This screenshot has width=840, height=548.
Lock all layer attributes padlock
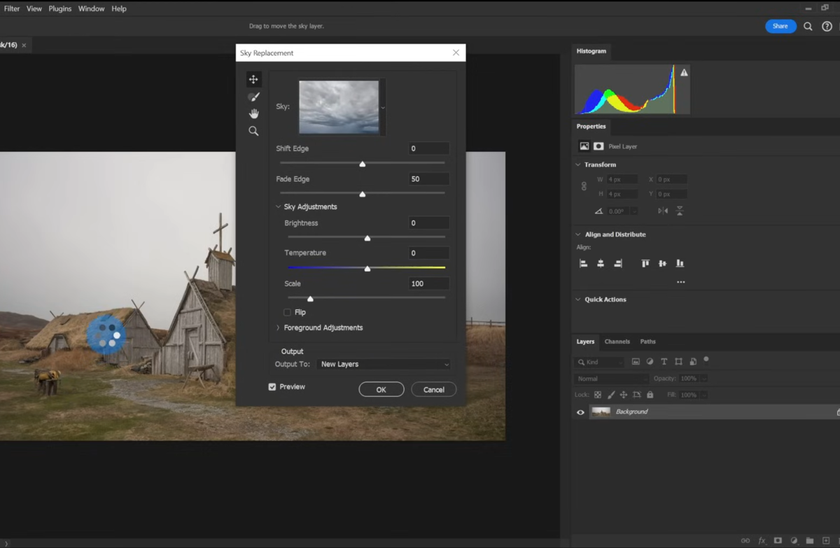[650, 395]
